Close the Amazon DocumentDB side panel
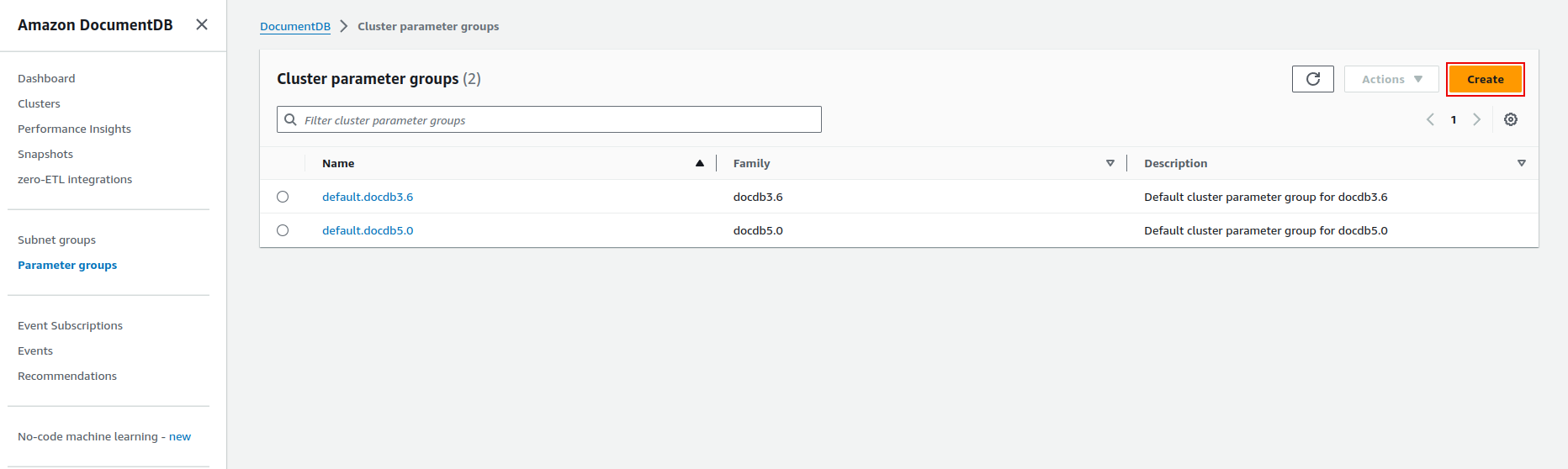1568x469 pixels. 202,24
